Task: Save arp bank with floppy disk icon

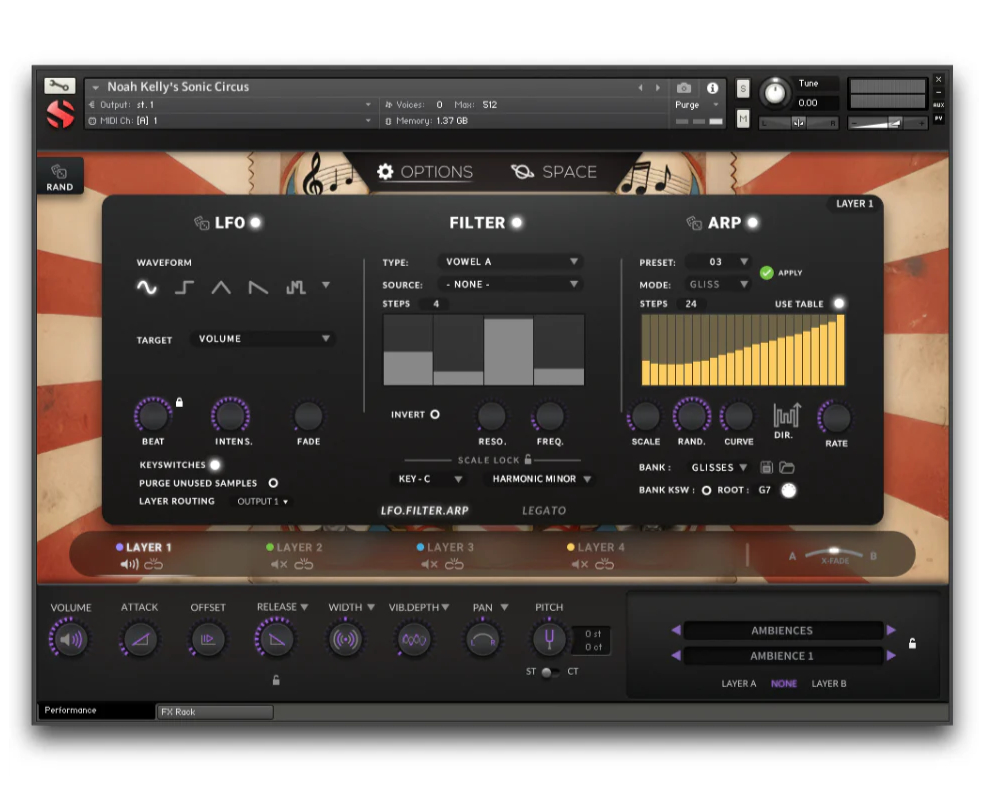Action: (x=767, y=468)
